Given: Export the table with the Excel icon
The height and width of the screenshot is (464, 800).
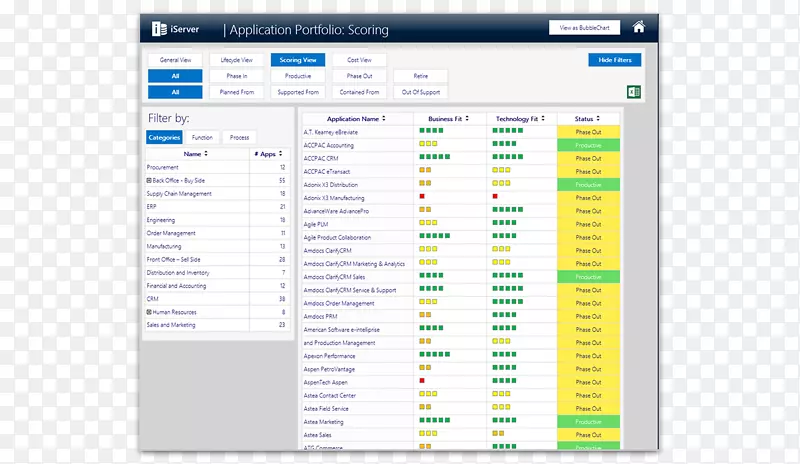Looking at the screenshot, I should pyautogui.click(x=633, y=92).
